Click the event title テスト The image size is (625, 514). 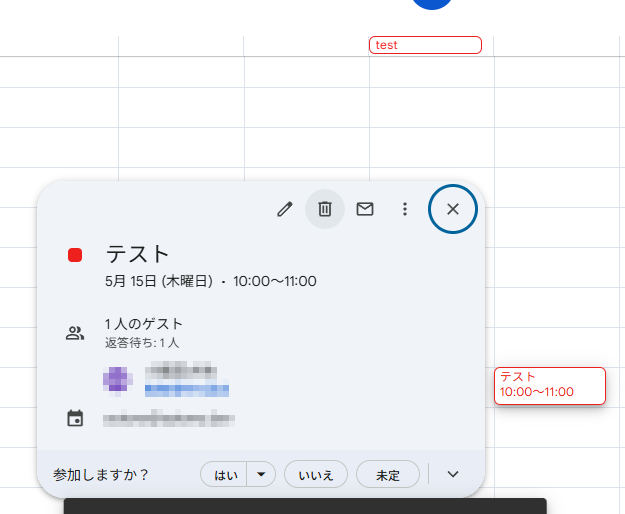point(138,254)
